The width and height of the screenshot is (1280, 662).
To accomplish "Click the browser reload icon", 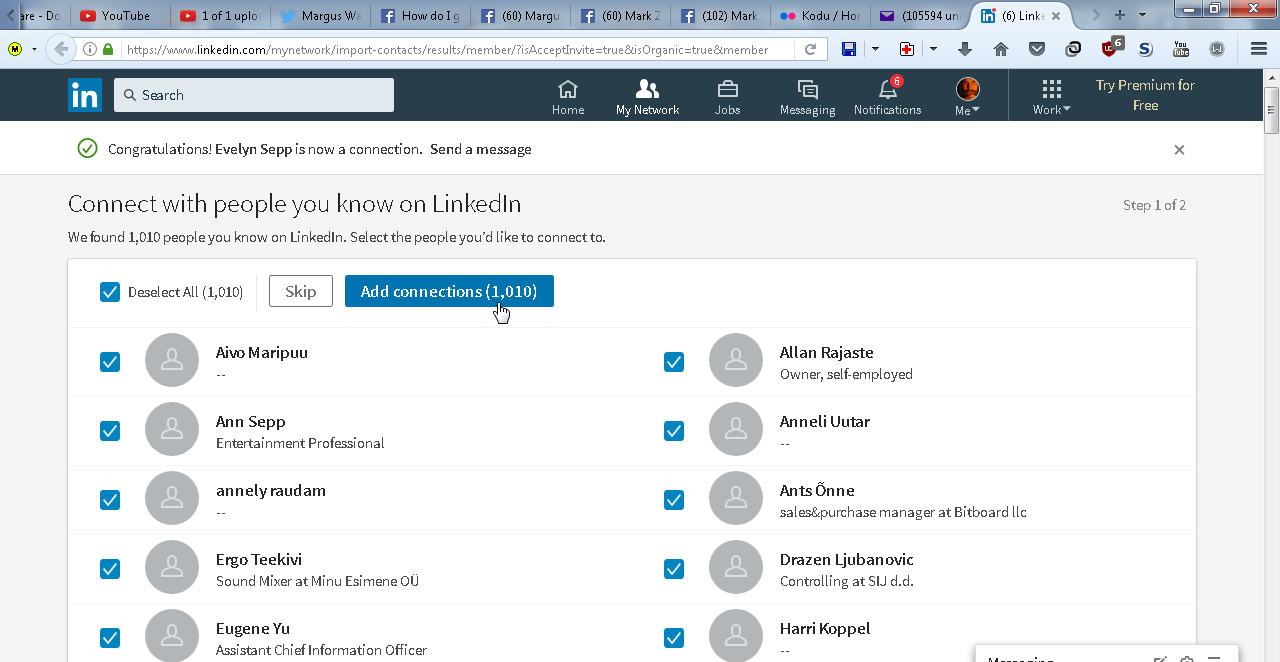I will point(810,49).
